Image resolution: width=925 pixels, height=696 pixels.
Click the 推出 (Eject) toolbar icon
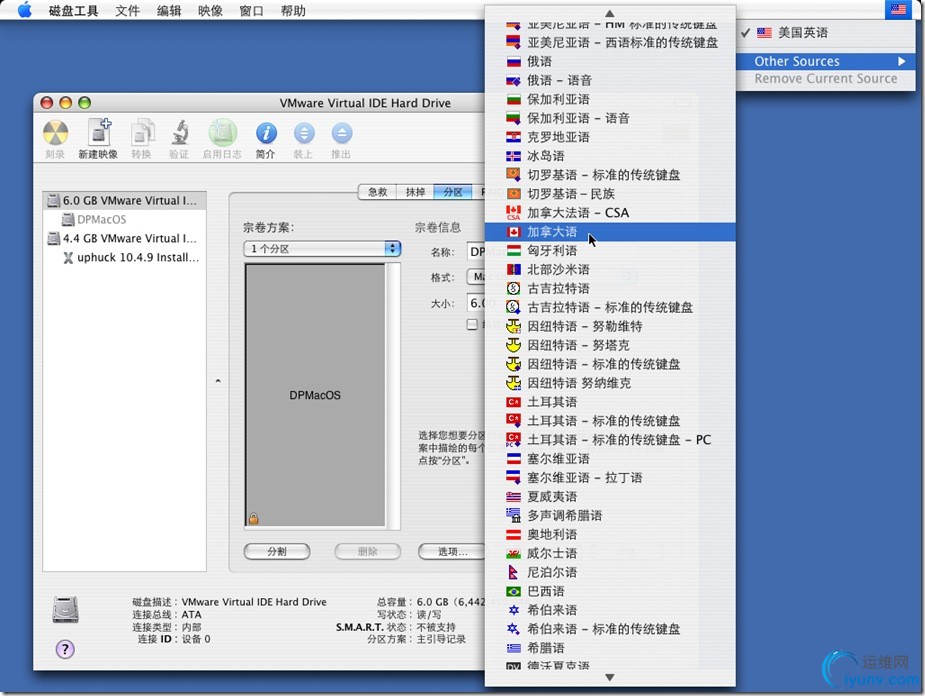(x=341, y=134)
